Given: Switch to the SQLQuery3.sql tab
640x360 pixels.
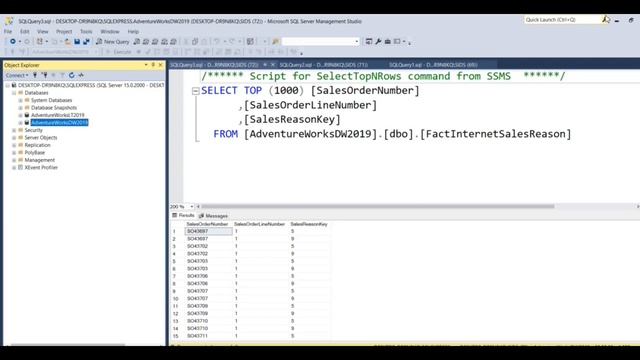Looking at the screenshot, I should (214, 65).
